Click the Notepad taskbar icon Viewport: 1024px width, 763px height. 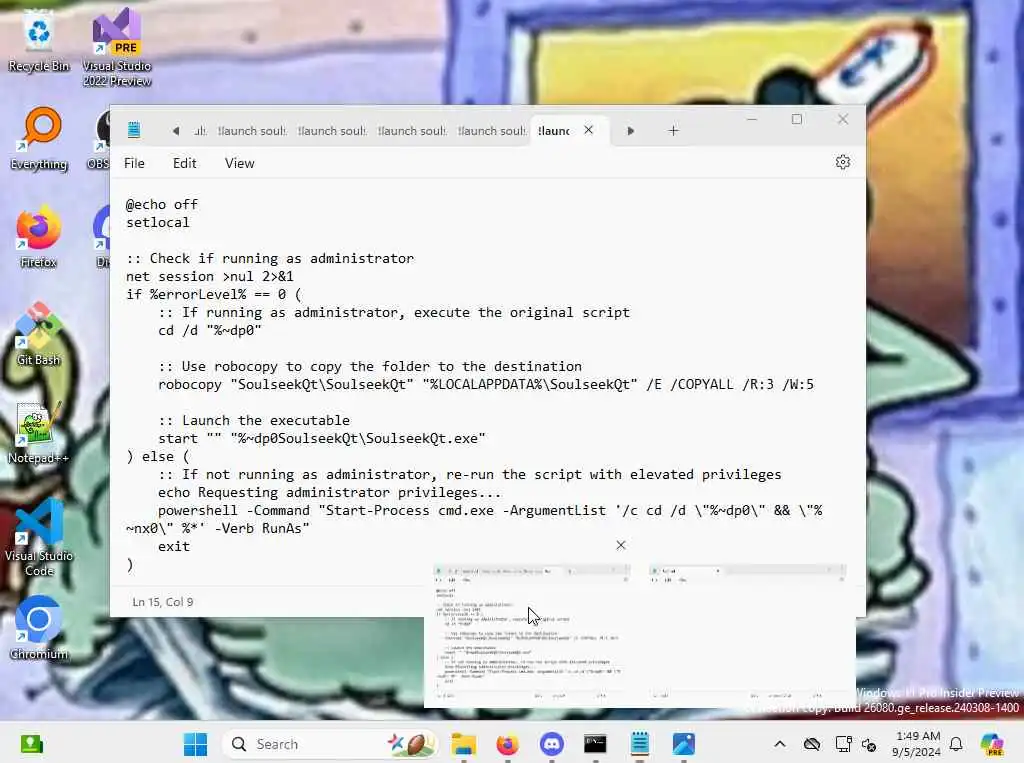coord(639,744)
